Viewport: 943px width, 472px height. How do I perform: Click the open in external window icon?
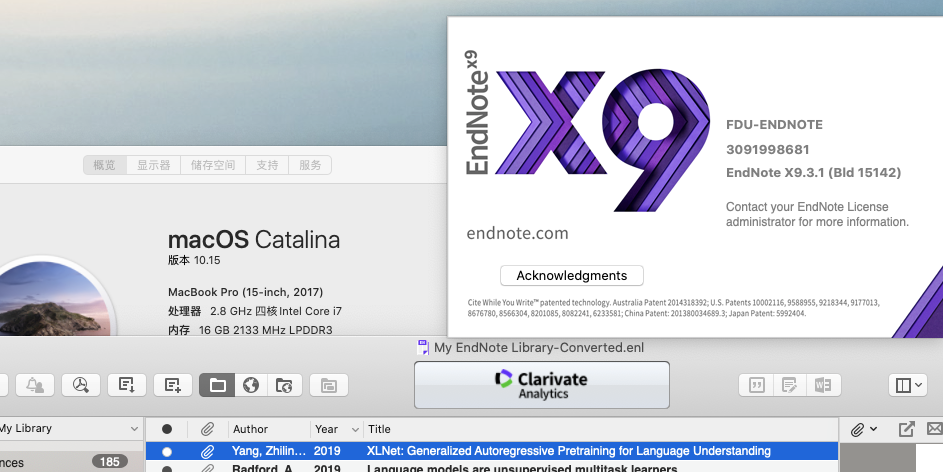point(906,429)
